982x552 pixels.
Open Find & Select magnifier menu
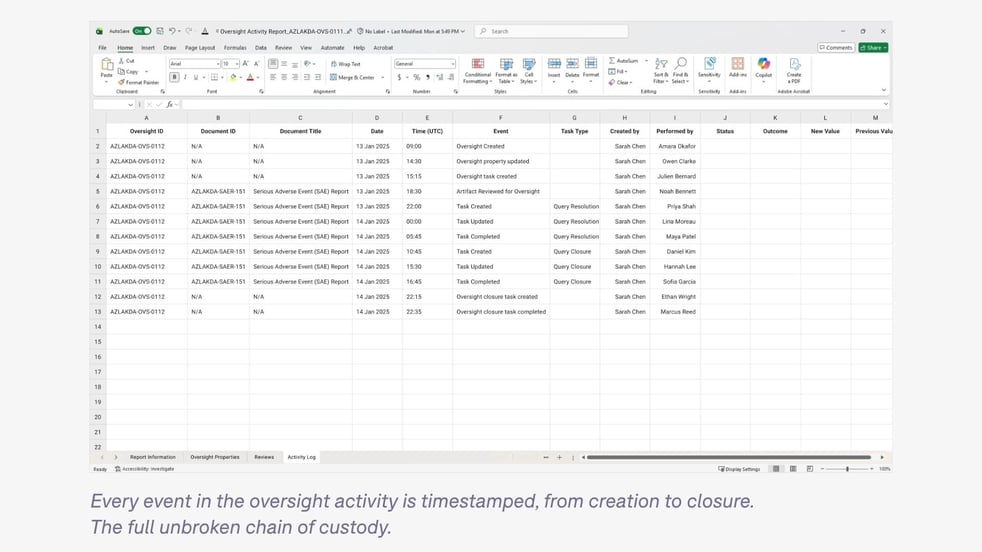[x=681, y=70]
